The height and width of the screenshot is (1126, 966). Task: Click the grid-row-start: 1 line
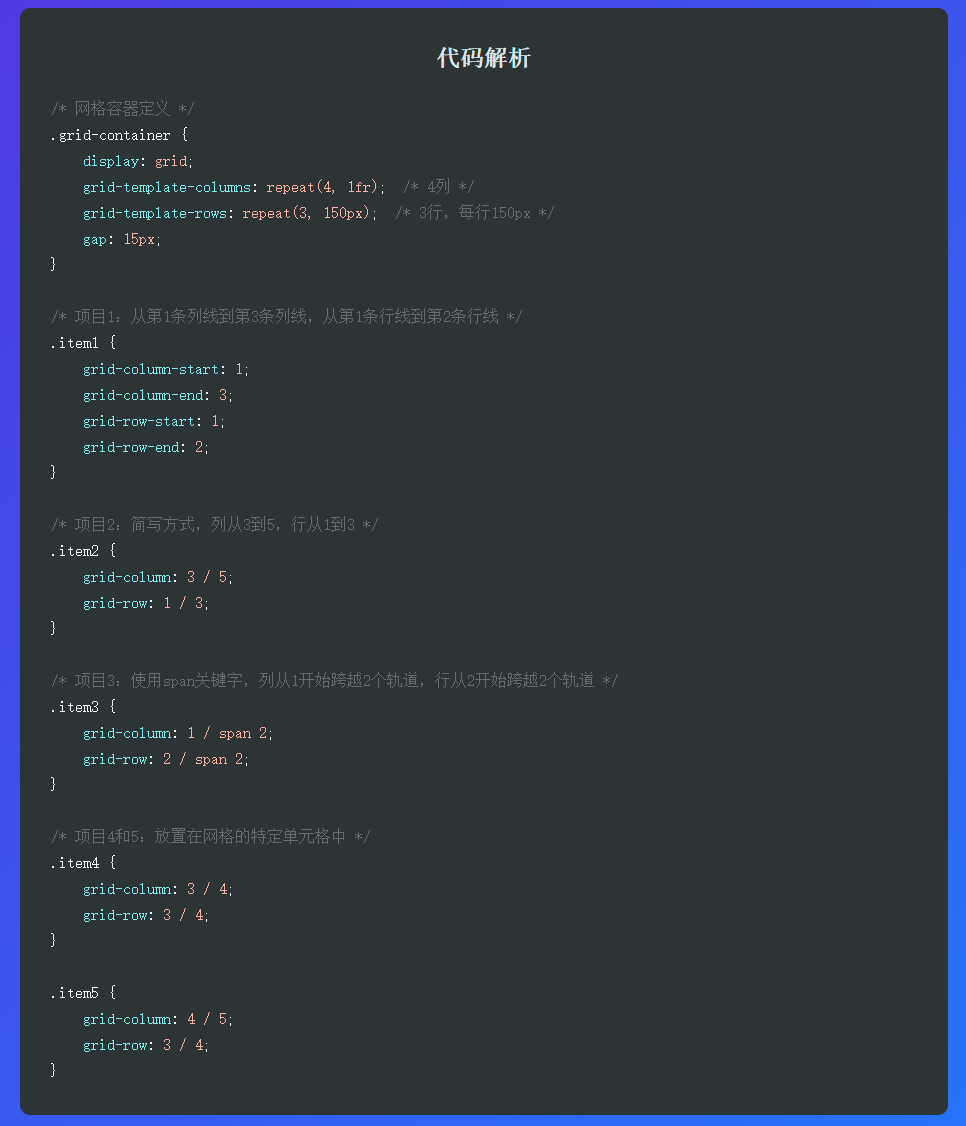pyautogui.click(x=154, y=421)
